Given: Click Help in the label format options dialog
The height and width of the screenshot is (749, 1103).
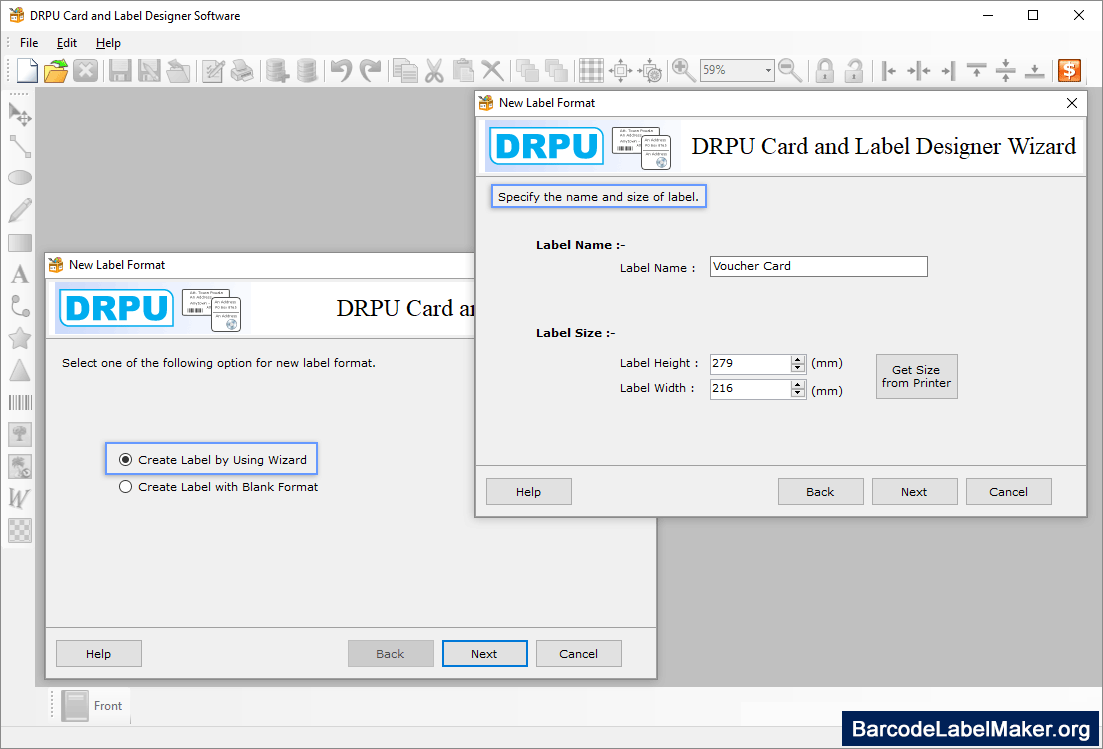Looking at the screenshot, I should coord(98,653).
